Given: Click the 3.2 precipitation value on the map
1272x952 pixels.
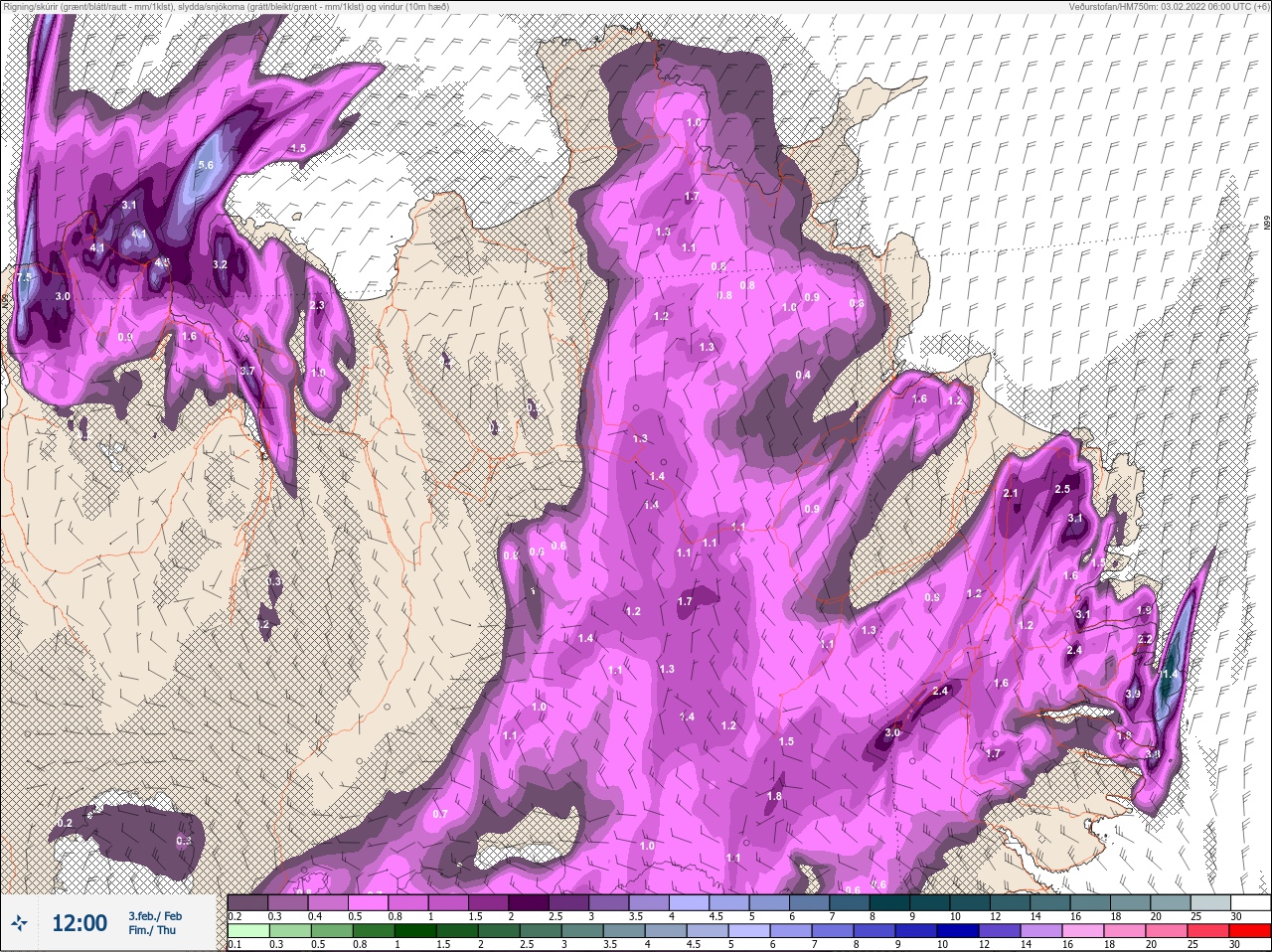Looking at the screenshot, I should [221, 264].
